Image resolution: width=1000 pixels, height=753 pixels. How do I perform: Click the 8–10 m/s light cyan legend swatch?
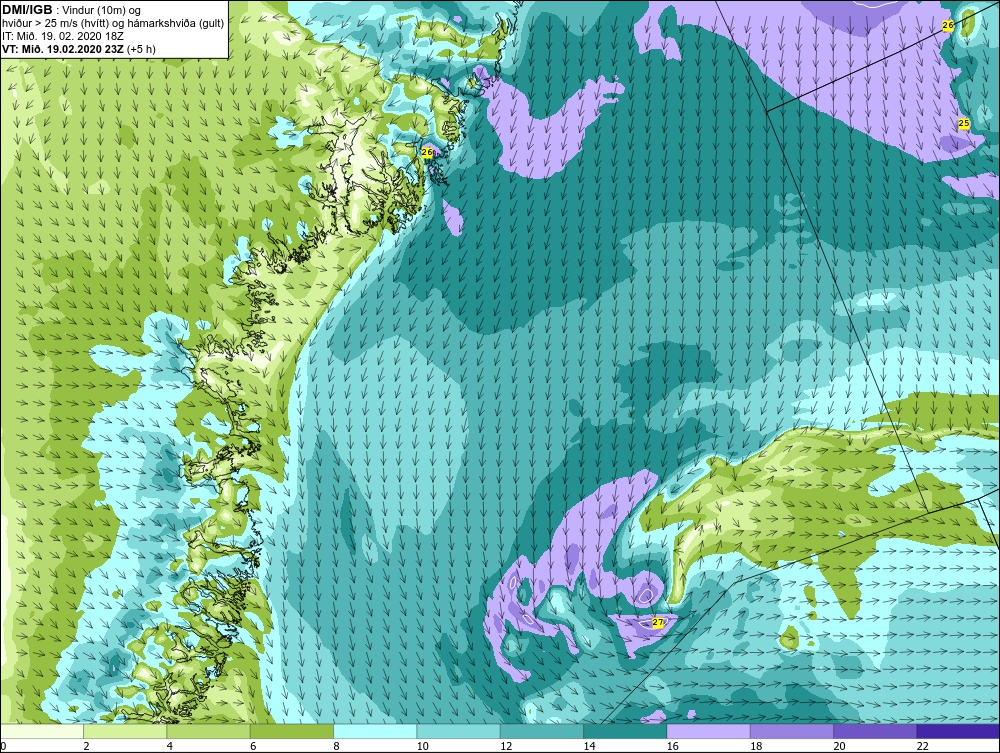coord(375,731)
